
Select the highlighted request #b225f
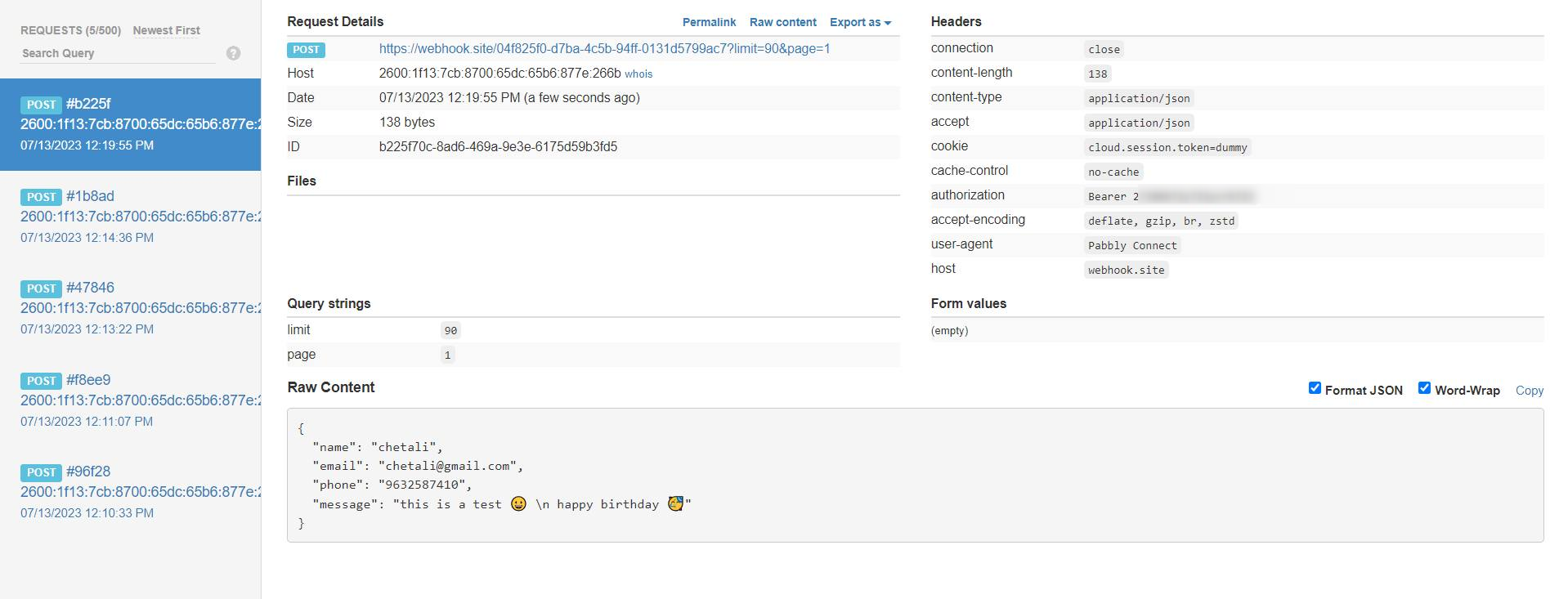[131, 124]
